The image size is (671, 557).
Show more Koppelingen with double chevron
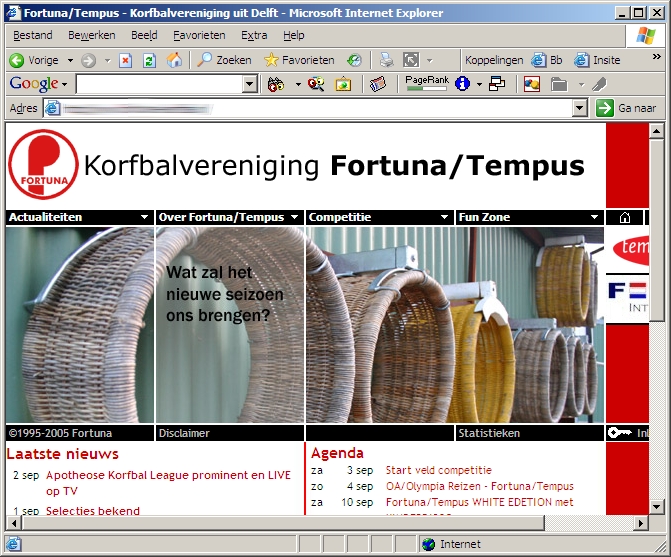[x=656, y=56]
